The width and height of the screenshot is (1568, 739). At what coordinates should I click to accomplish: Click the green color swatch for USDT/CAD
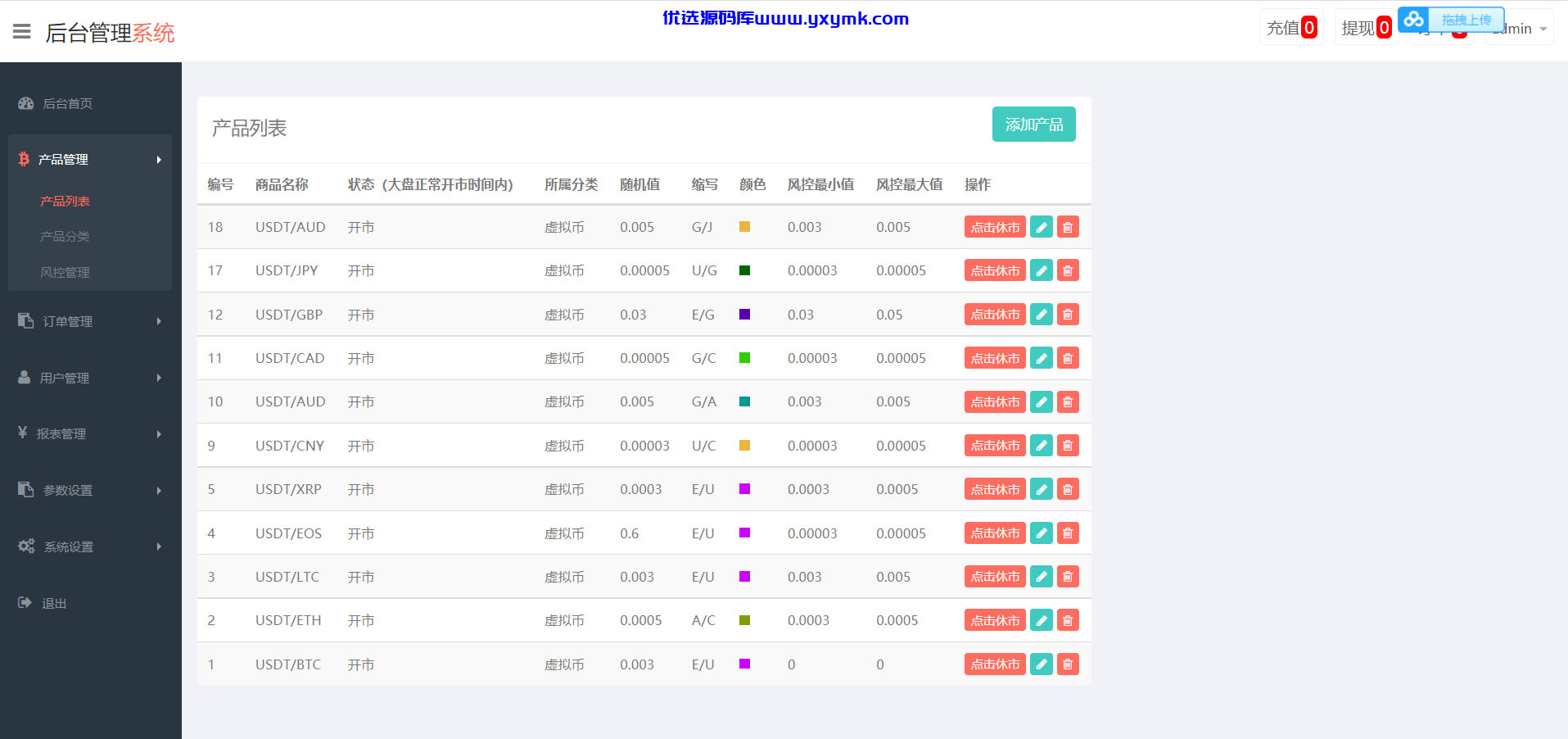744,358
